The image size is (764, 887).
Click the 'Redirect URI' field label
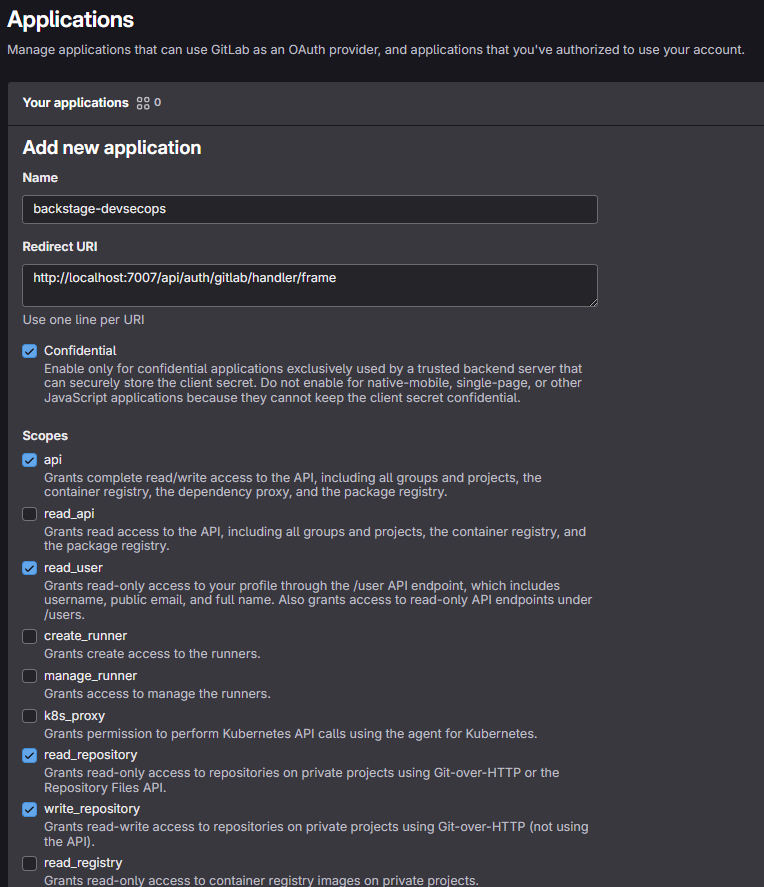tap(60, 247)
